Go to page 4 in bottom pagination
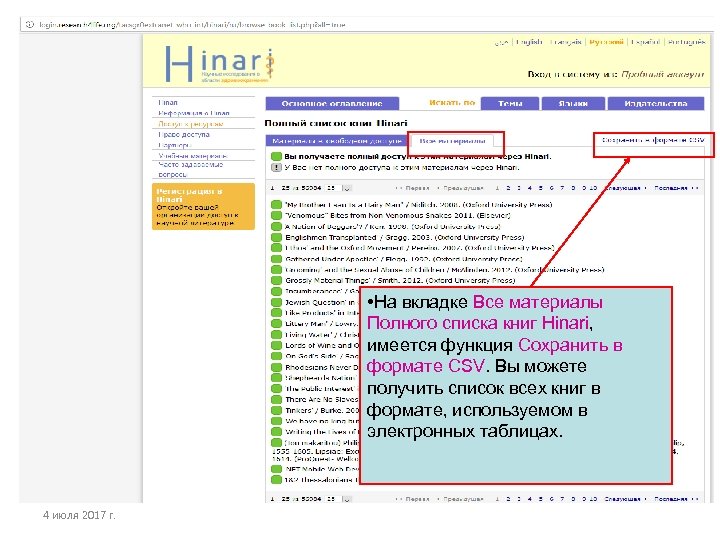 coord(529,499)
